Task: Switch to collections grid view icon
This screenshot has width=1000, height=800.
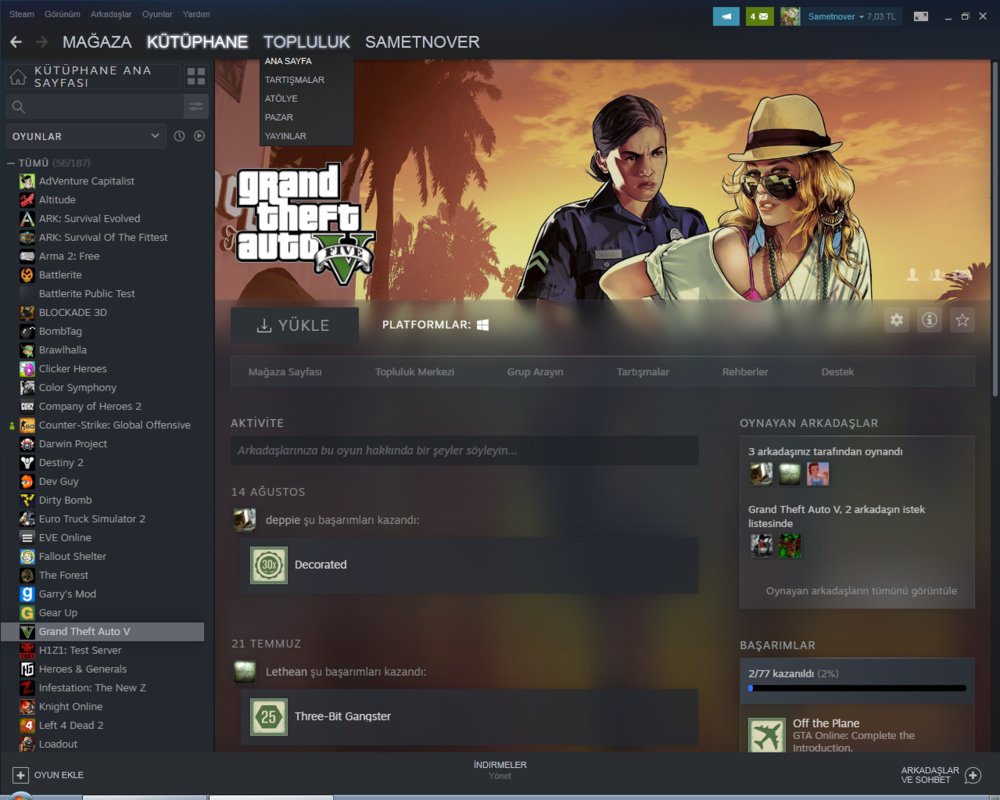Action: pos(196,77)
